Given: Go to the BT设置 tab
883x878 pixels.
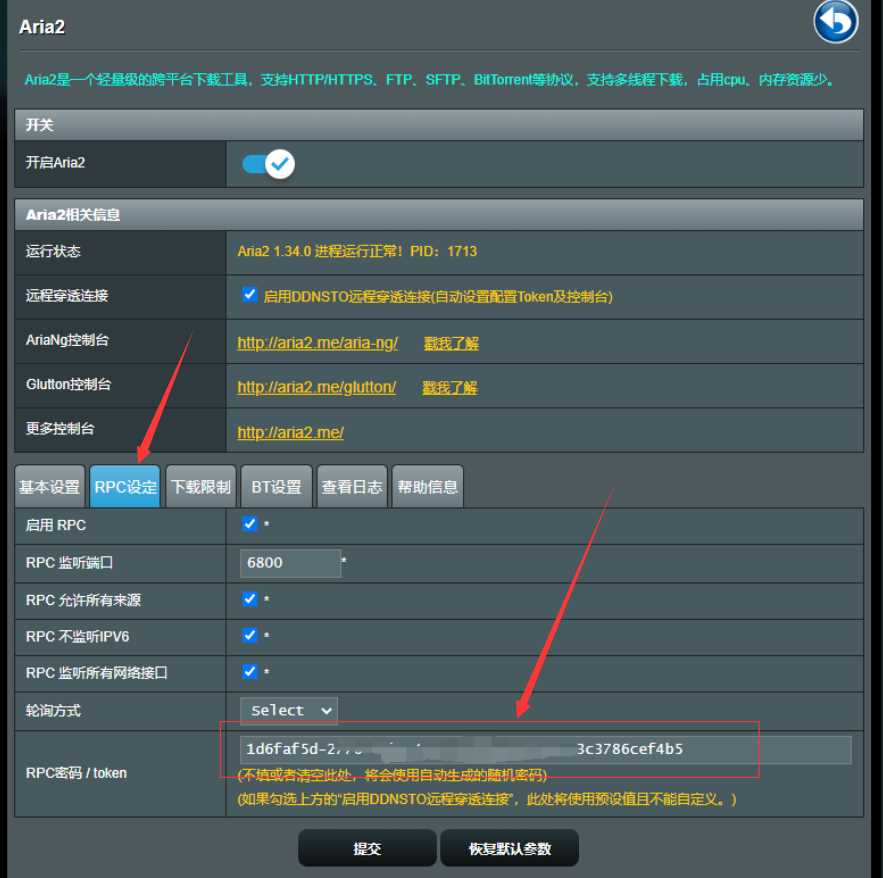Looking at the screenshot, I should coord(277,487).
